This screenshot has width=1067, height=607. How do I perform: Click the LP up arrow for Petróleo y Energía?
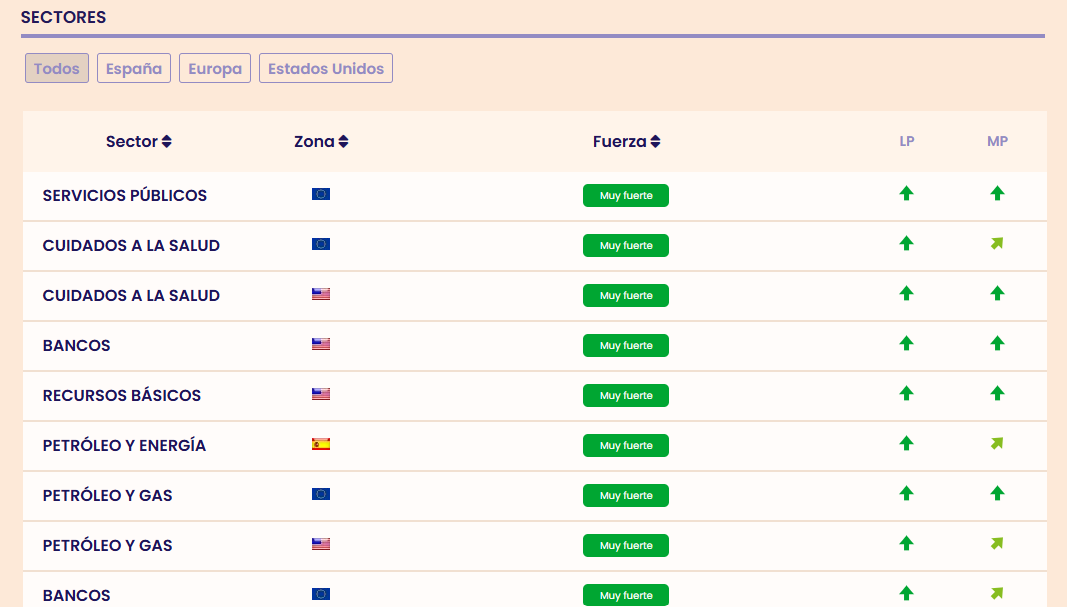906,443
